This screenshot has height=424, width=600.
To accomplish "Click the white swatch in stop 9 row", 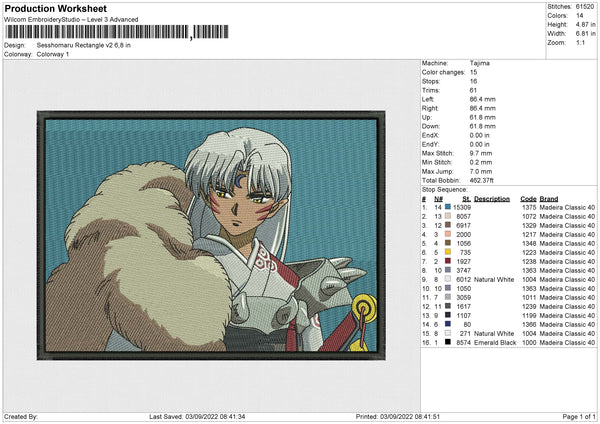I will click(x=448, y=279).
